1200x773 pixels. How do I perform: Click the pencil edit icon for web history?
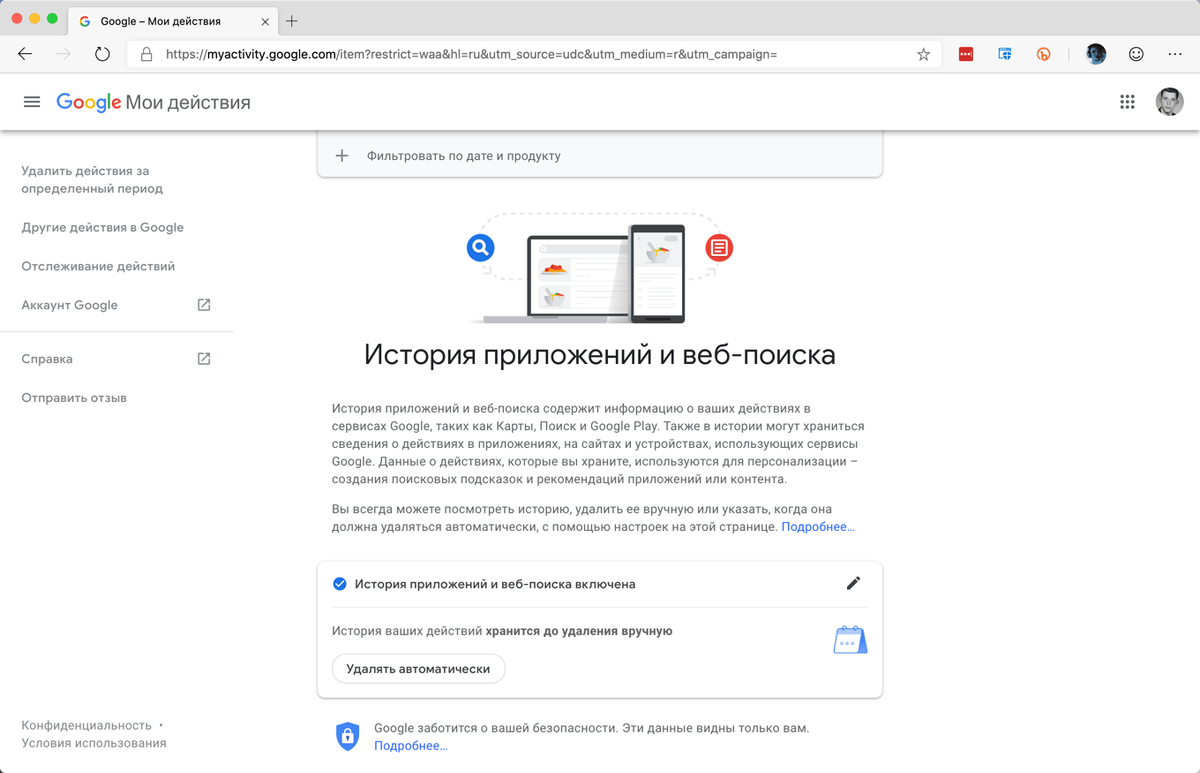[x=853, y=583]
